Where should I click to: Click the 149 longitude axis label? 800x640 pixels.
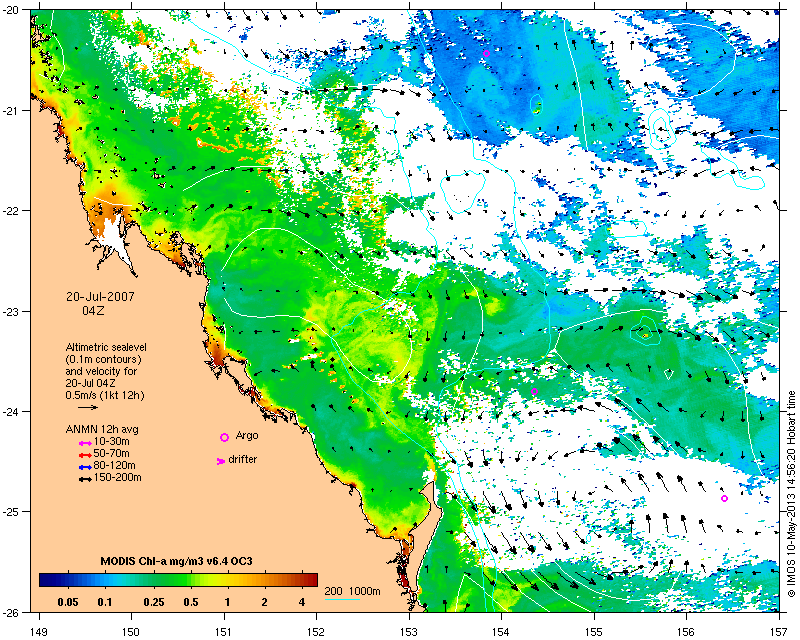39,632
